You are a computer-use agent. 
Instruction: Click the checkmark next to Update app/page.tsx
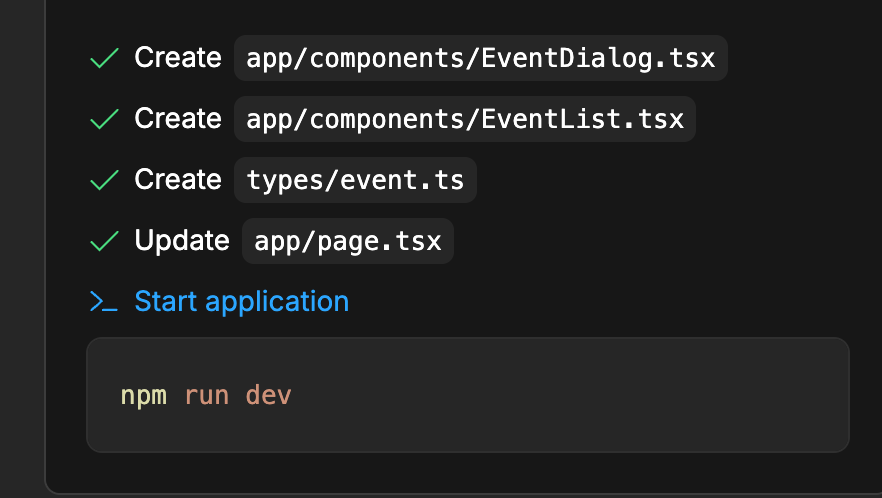[x=104, y=241]
